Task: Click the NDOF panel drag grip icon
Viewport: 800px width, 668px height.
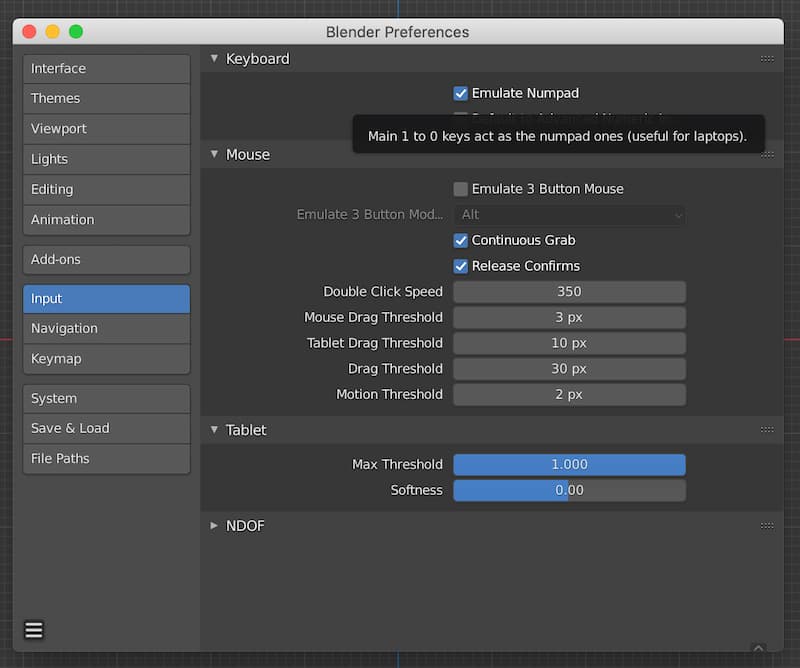Action: (x=767, y=526)
